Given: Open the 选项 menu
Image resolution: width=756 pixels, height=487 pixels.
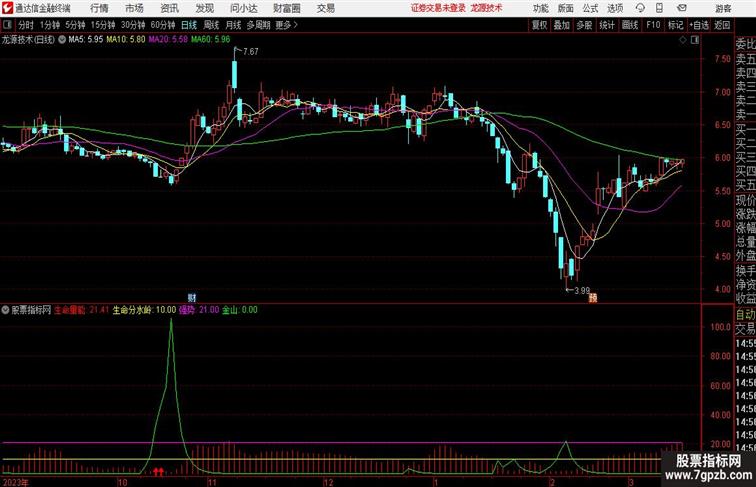Looking at the screenshot, I should [x=615, y=8].
